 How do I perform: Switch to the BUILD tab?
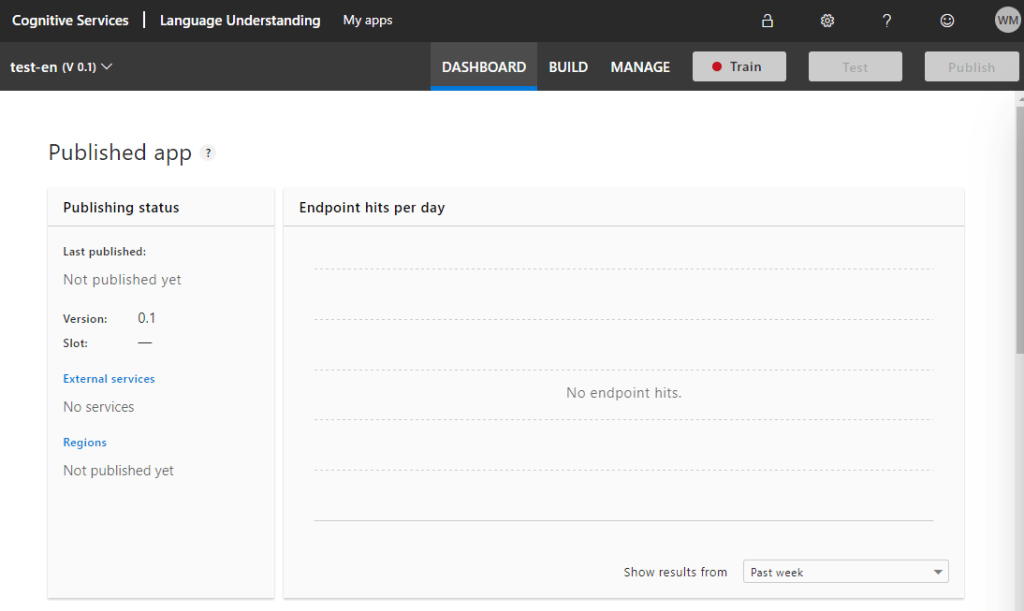point(568,67)
